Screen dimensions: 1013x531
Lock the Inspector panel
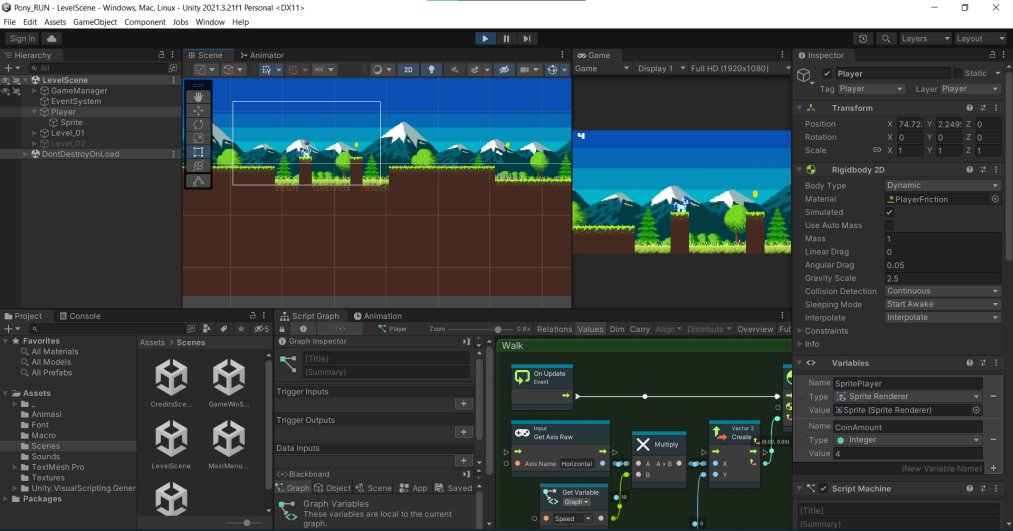tap(992, 55)
